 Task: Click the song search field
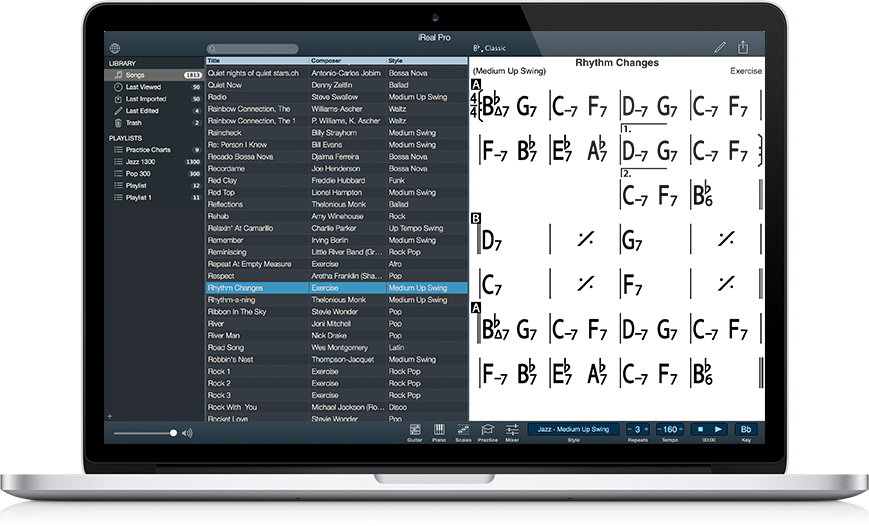(x=253, y=48)
